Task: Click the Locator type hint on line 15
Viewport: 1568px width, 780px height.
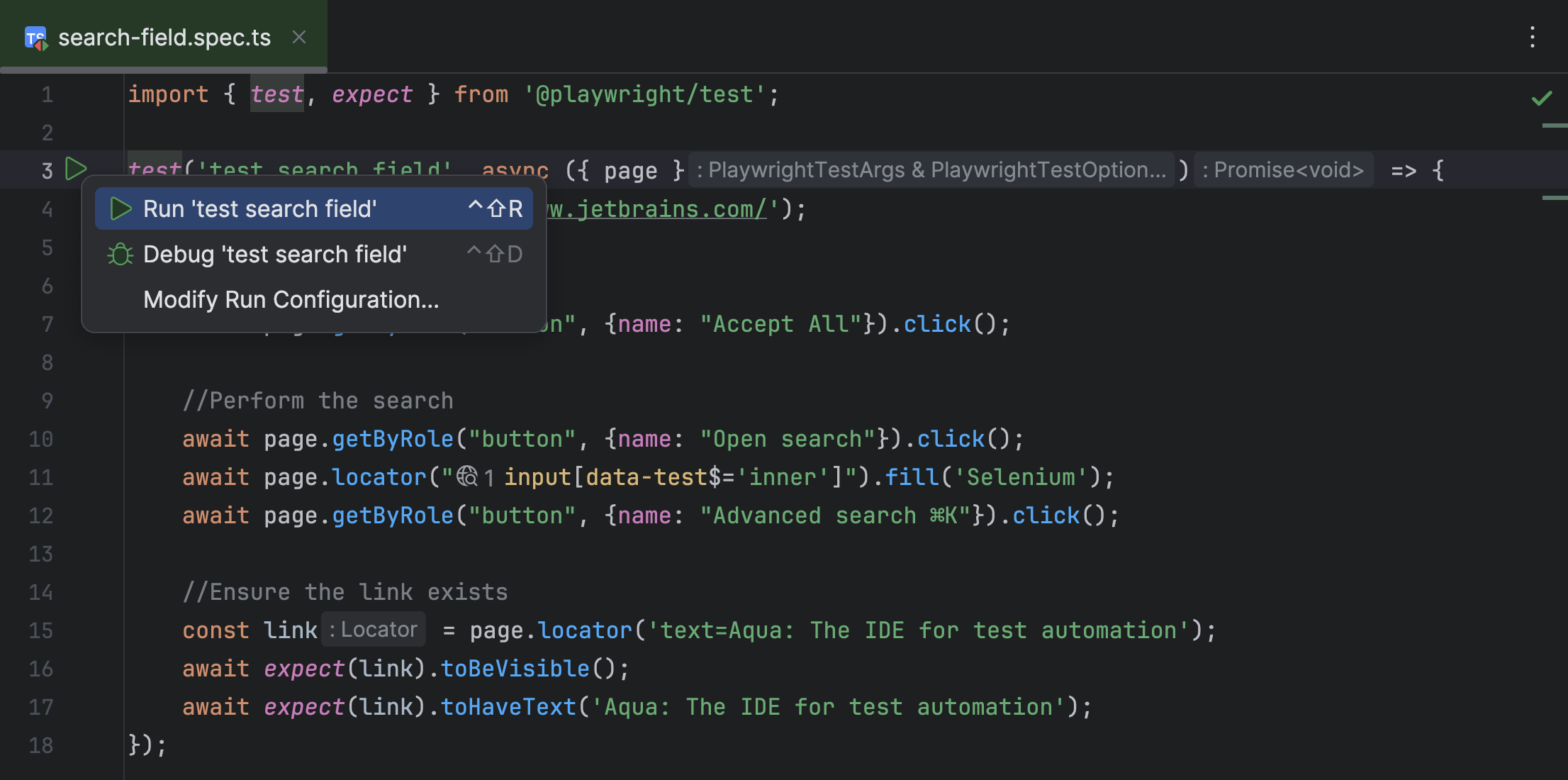Action: pyautogui.click(x=373, y=630)
